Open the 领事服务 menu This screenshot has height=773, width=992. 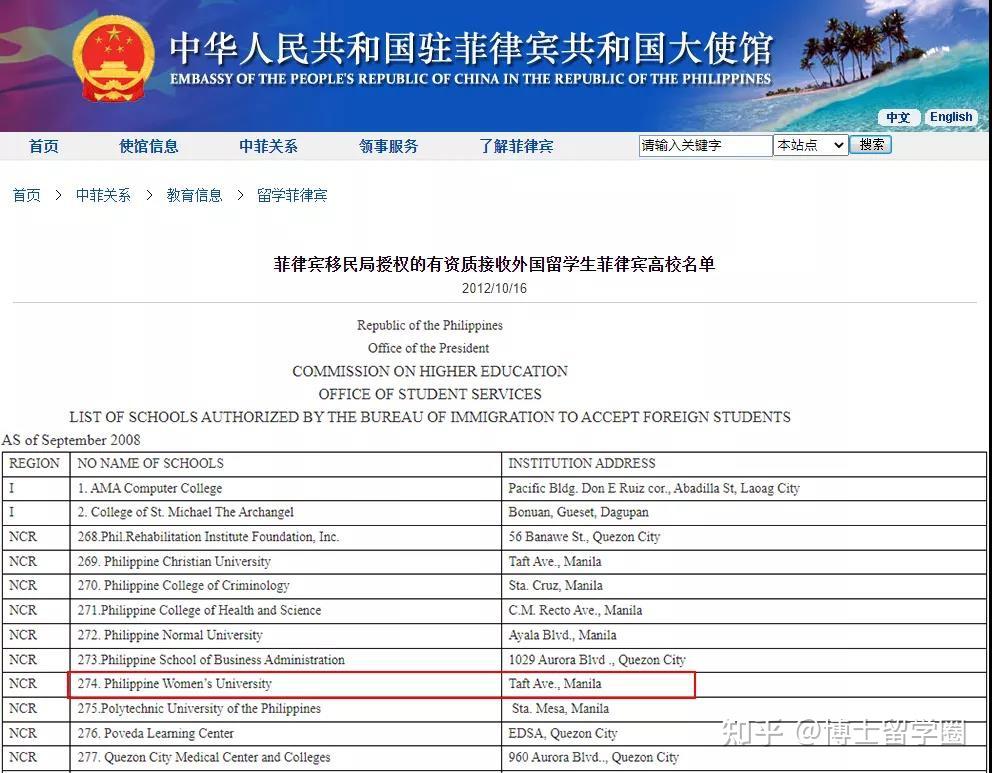point(388,146)
